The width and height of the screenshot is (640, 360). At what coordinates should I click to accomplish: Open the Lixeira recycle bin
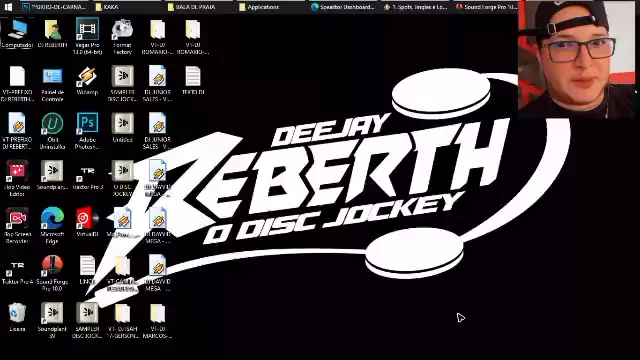tap(17, 317)
